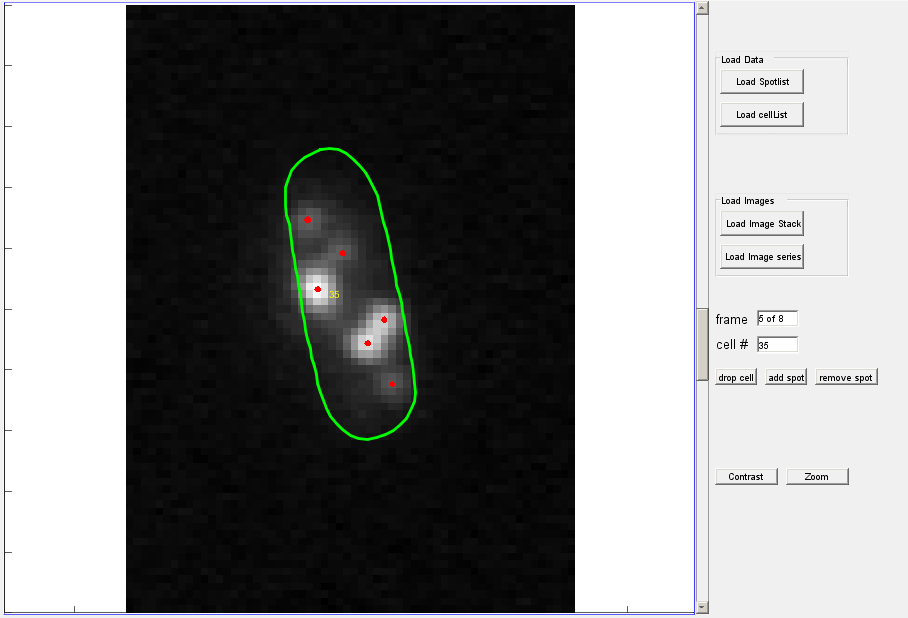Viewport: 908px width, 618px height.
Task: Click the scrollbar up arrow
Action: click(702, 8)
